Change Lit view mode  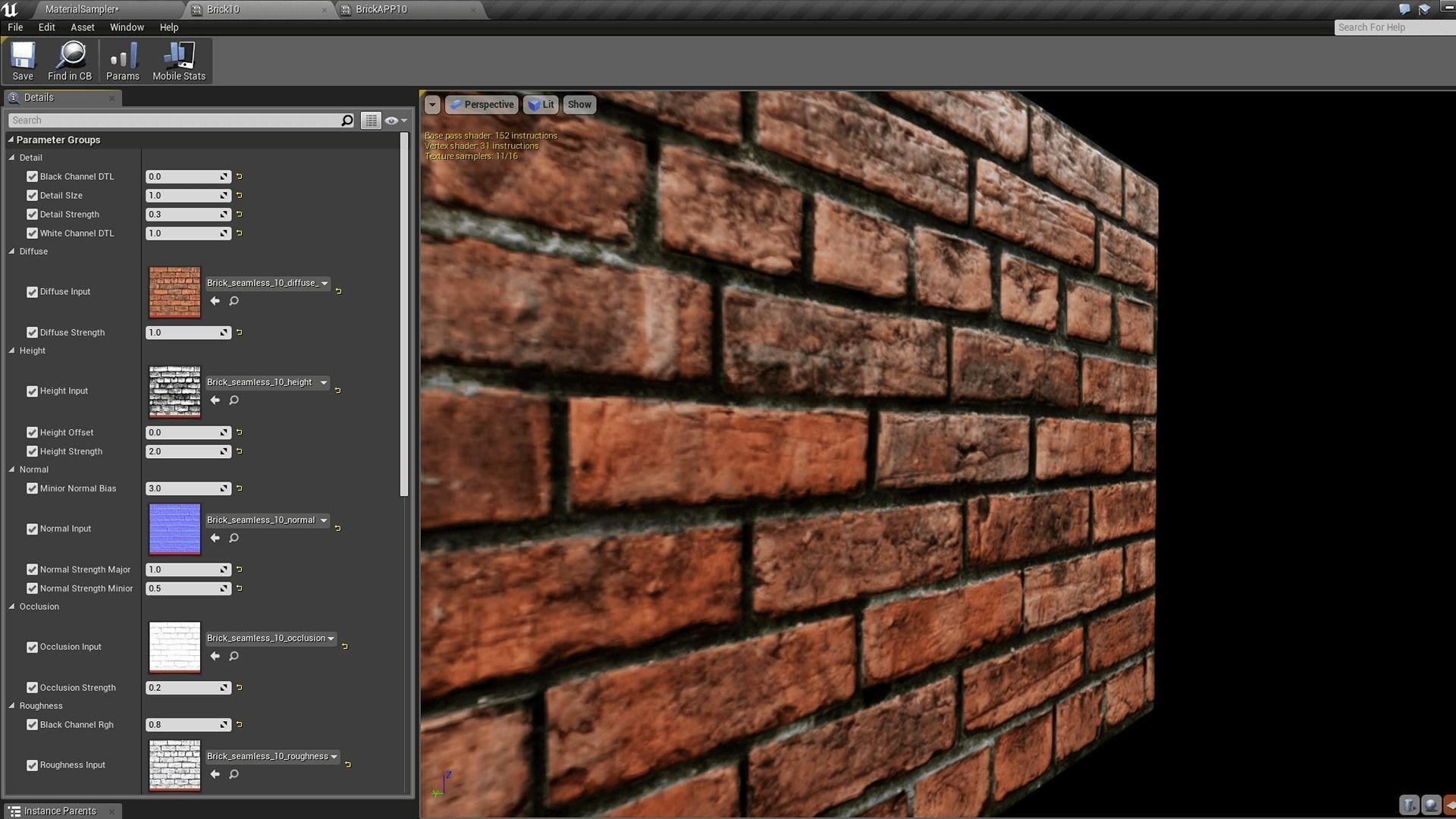(x=541, y=105)
